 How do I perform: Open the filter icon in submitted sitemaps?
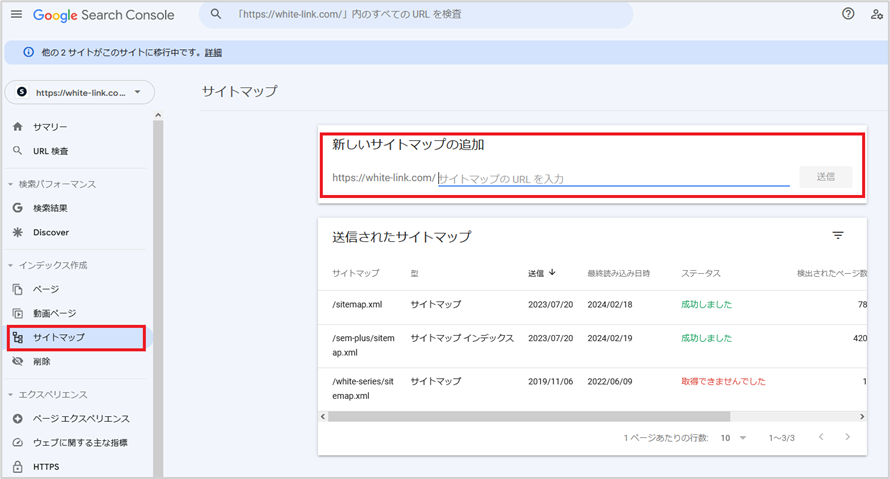point(838,236)
